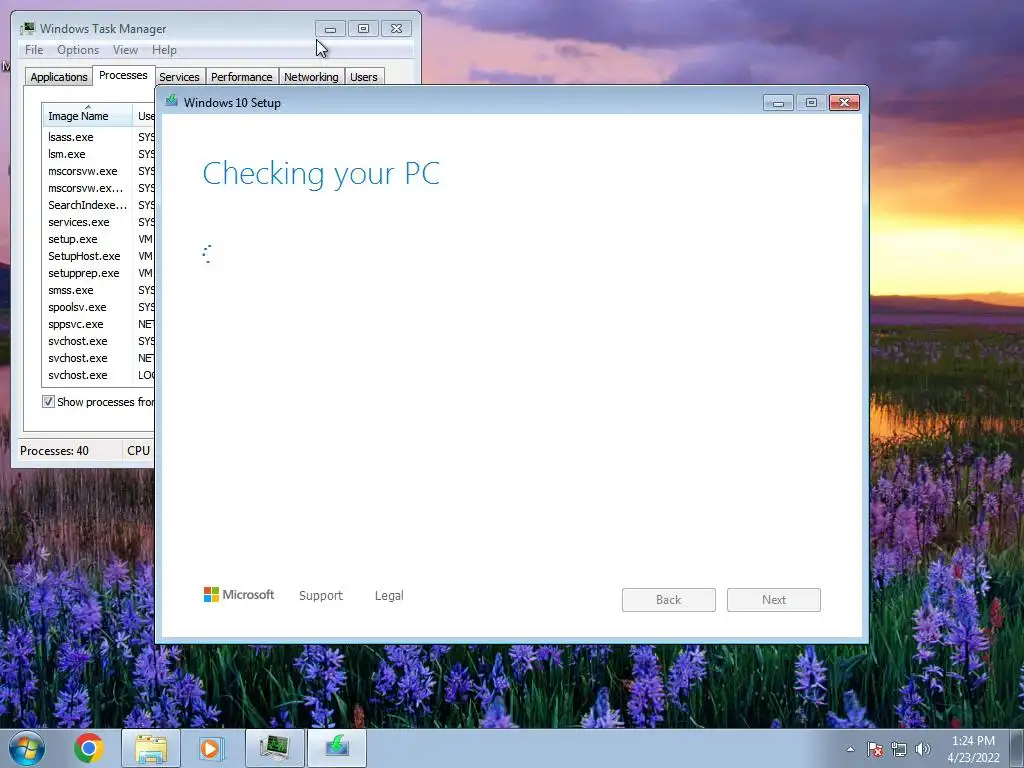
Task: Activate Windows 10 Setup taskbar icon
Action: (337, 748)
